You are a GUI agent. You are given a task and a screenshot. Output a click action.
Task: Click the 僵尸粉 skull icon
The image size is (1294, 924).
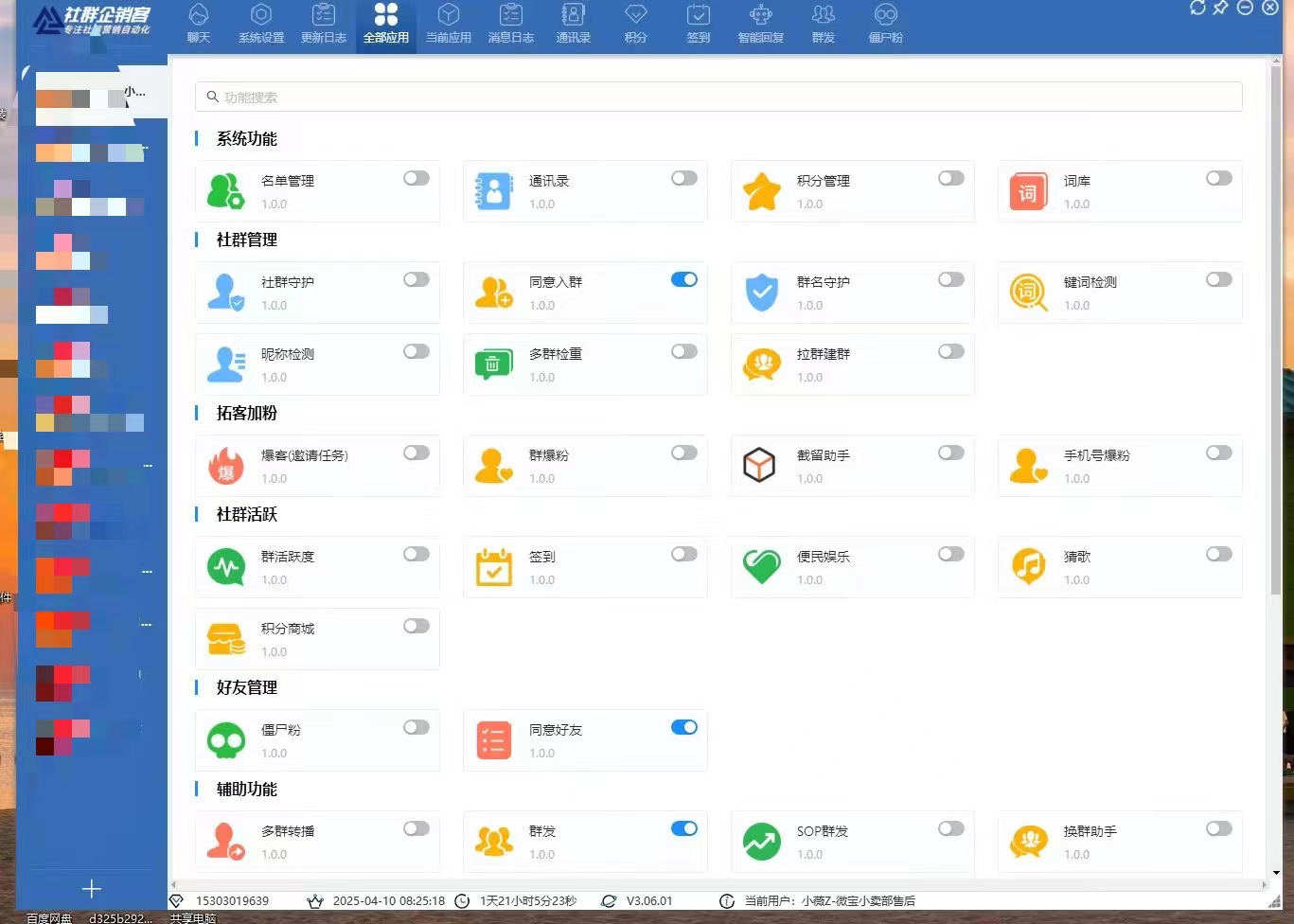[225, 740]
